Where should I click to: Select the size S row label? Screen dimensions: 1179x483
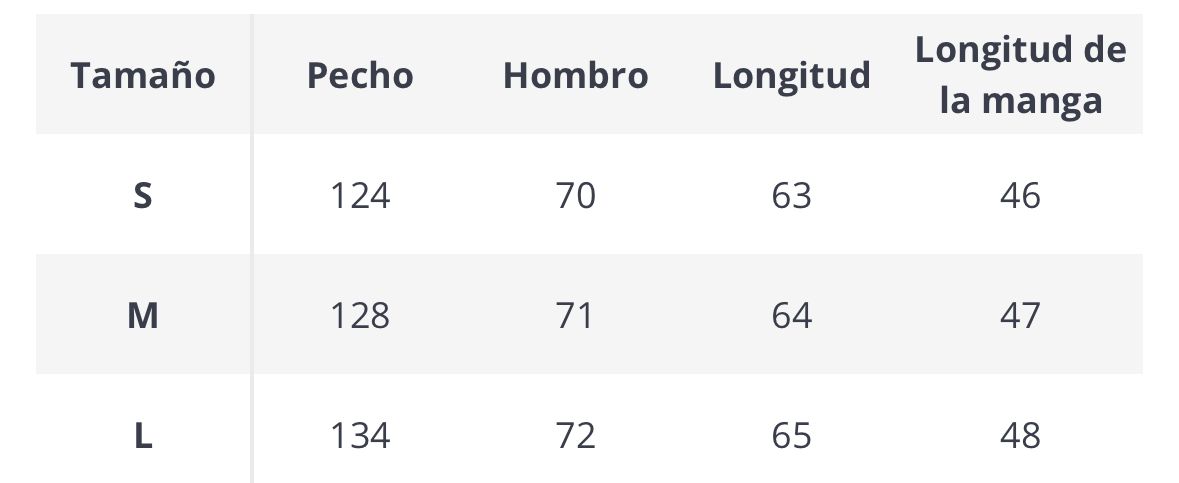pyautogui.click(x=143, y=195)
